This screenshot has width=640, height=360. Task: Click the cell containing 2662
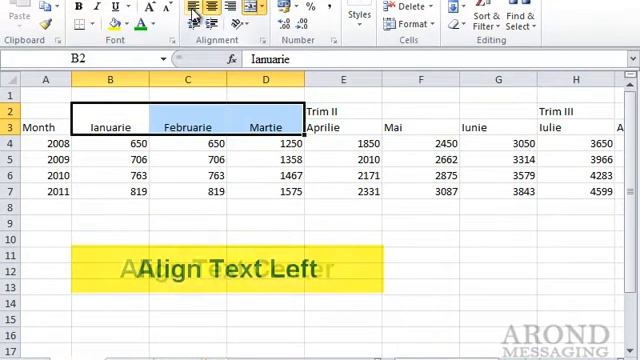click(421, 160)
